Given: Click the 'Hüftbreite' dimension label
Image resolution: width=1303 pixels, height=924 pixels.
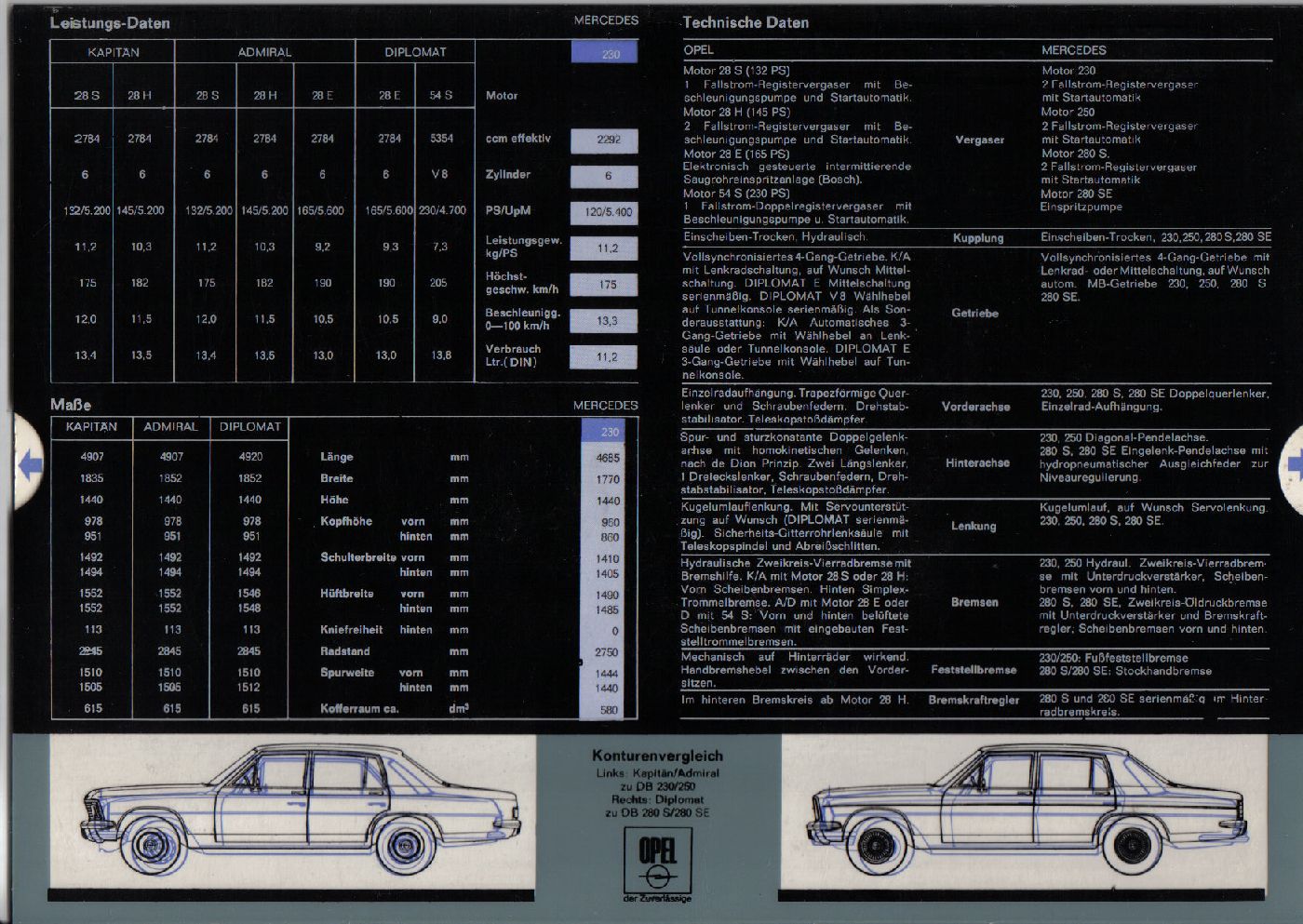Looking at the screenshot, I should tap(347, 594).
